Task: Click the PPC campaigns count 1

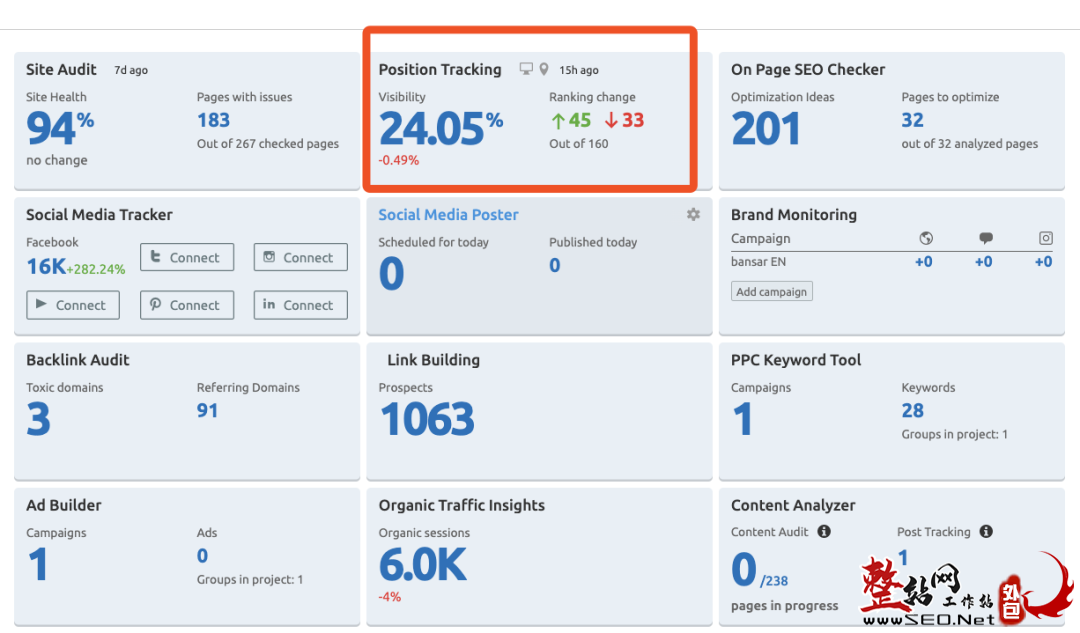Action: [x=742, y=419]
